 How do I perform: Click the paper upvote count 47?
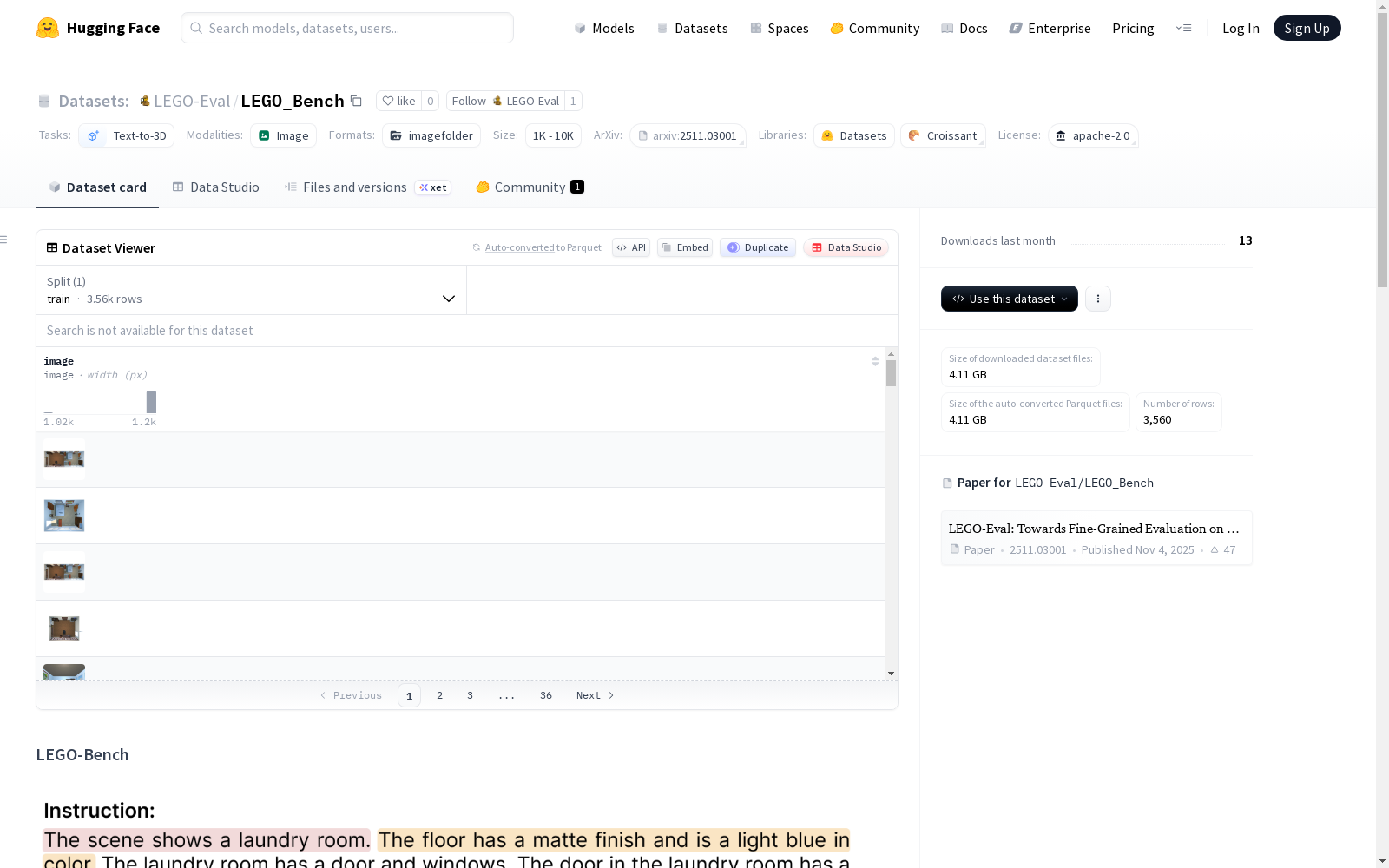(x=1223, y=550)
